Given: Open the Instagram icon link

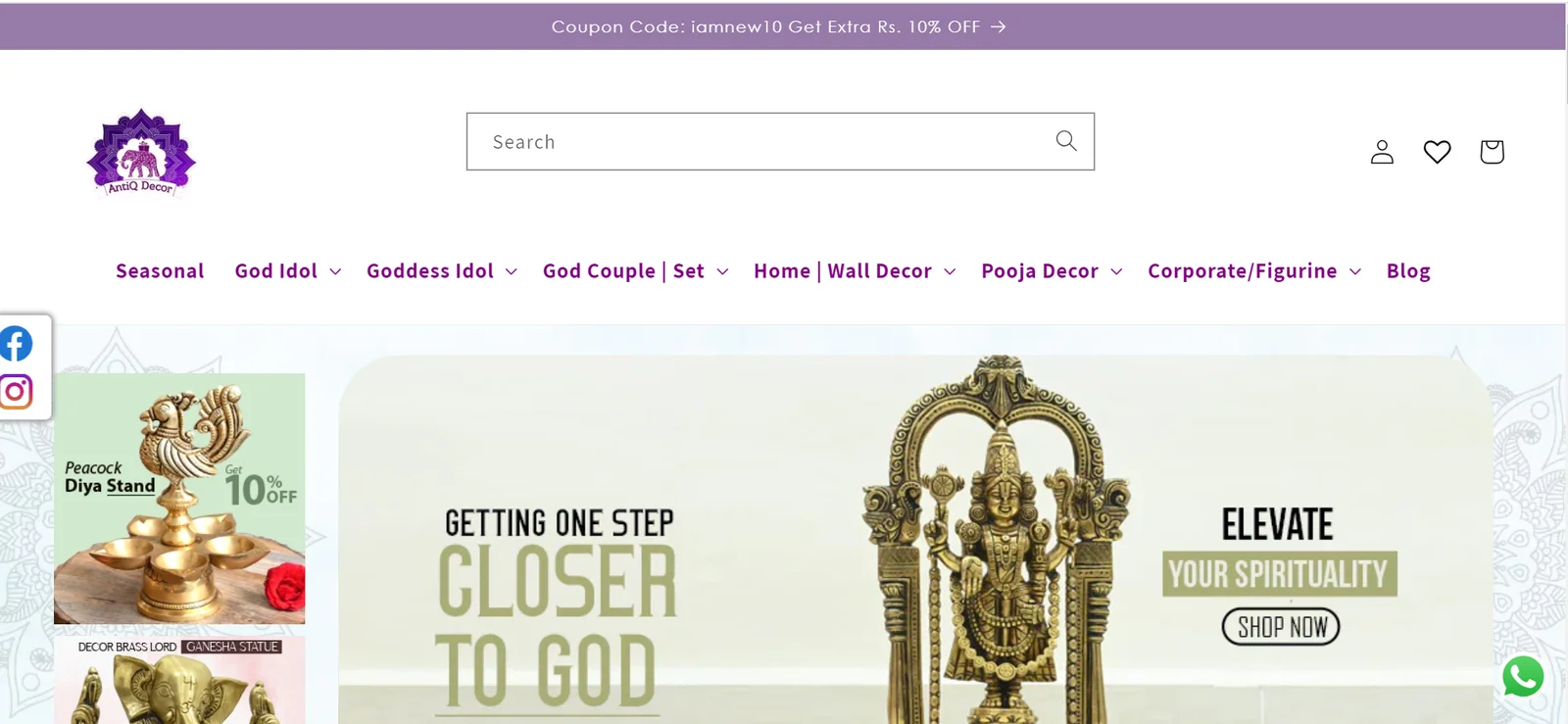Looking at the screenshot, I should (16, 392).
